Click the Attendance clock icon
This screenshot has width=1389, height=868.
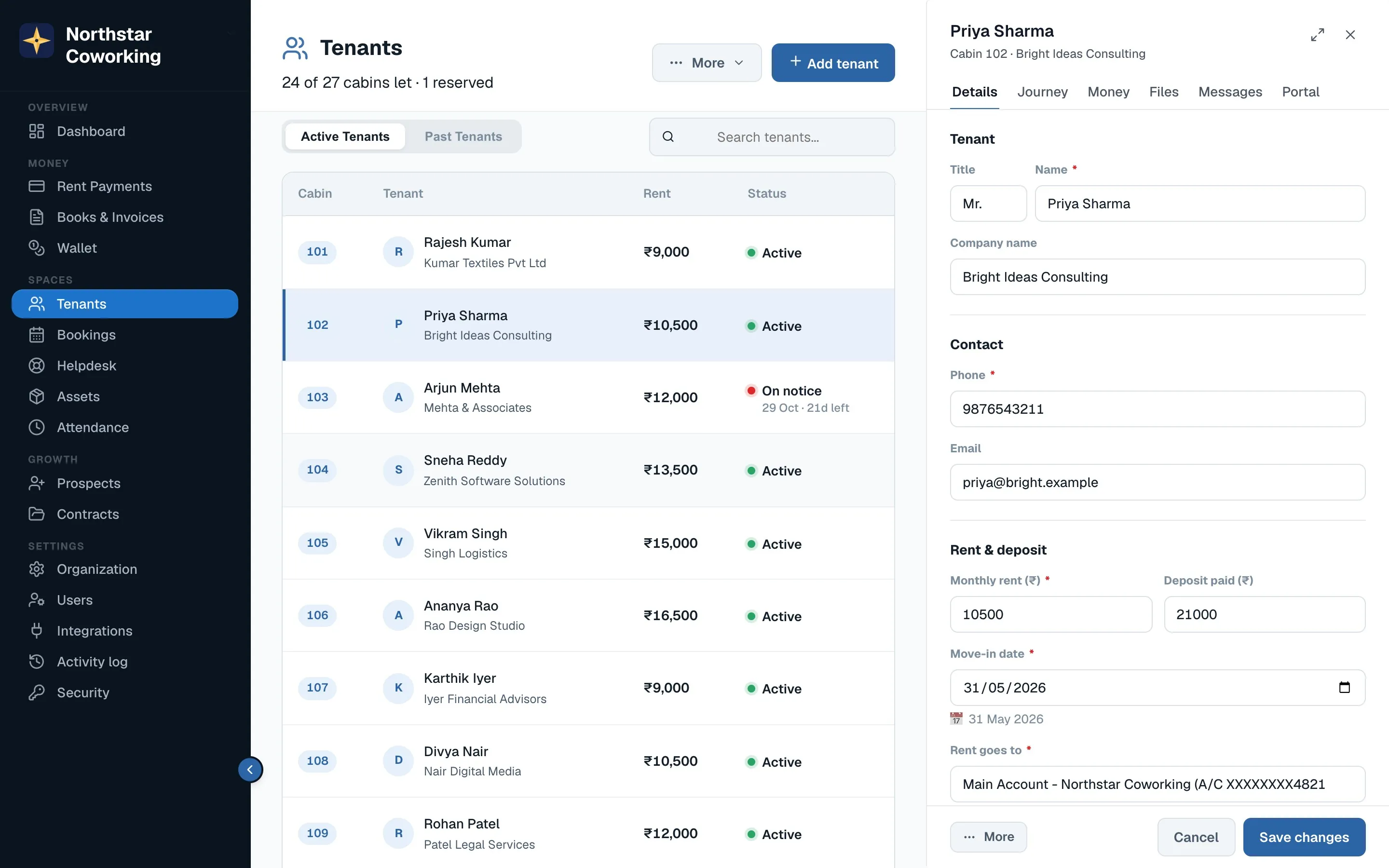pos(37,428)
